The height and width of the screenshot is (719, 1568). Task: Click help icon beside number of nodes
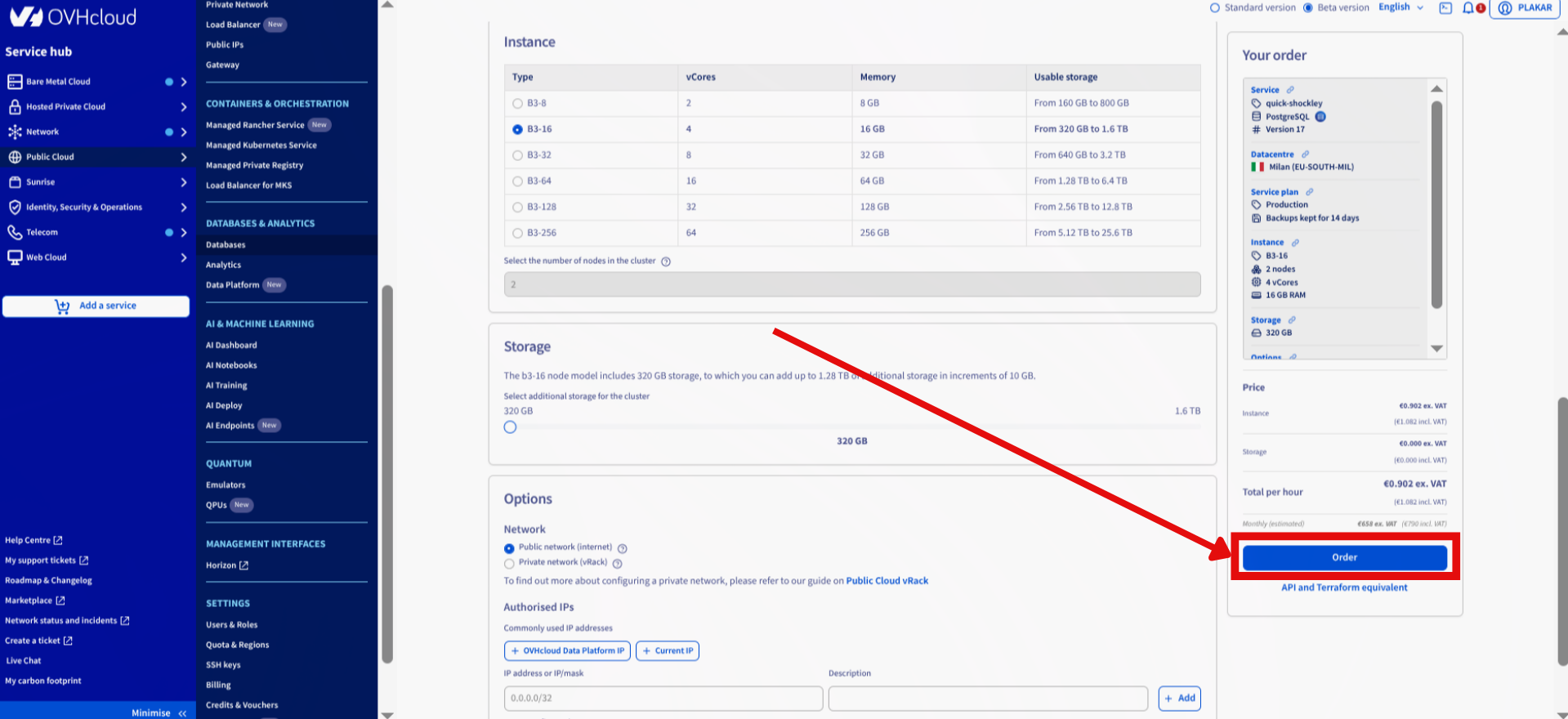click(x=666, y=261)
